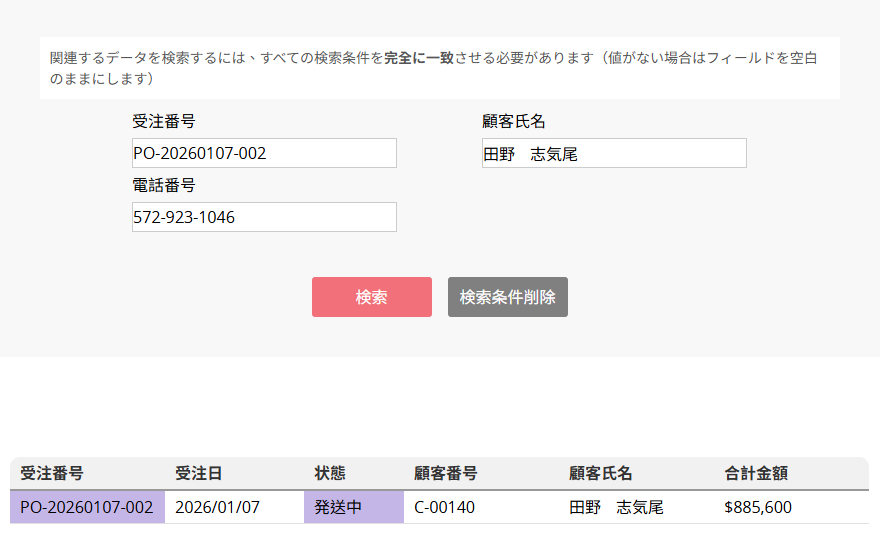Viewport: 880px width, 540px height.
Task: Click the purple 発送中 status cell
Action: point(338,507)
